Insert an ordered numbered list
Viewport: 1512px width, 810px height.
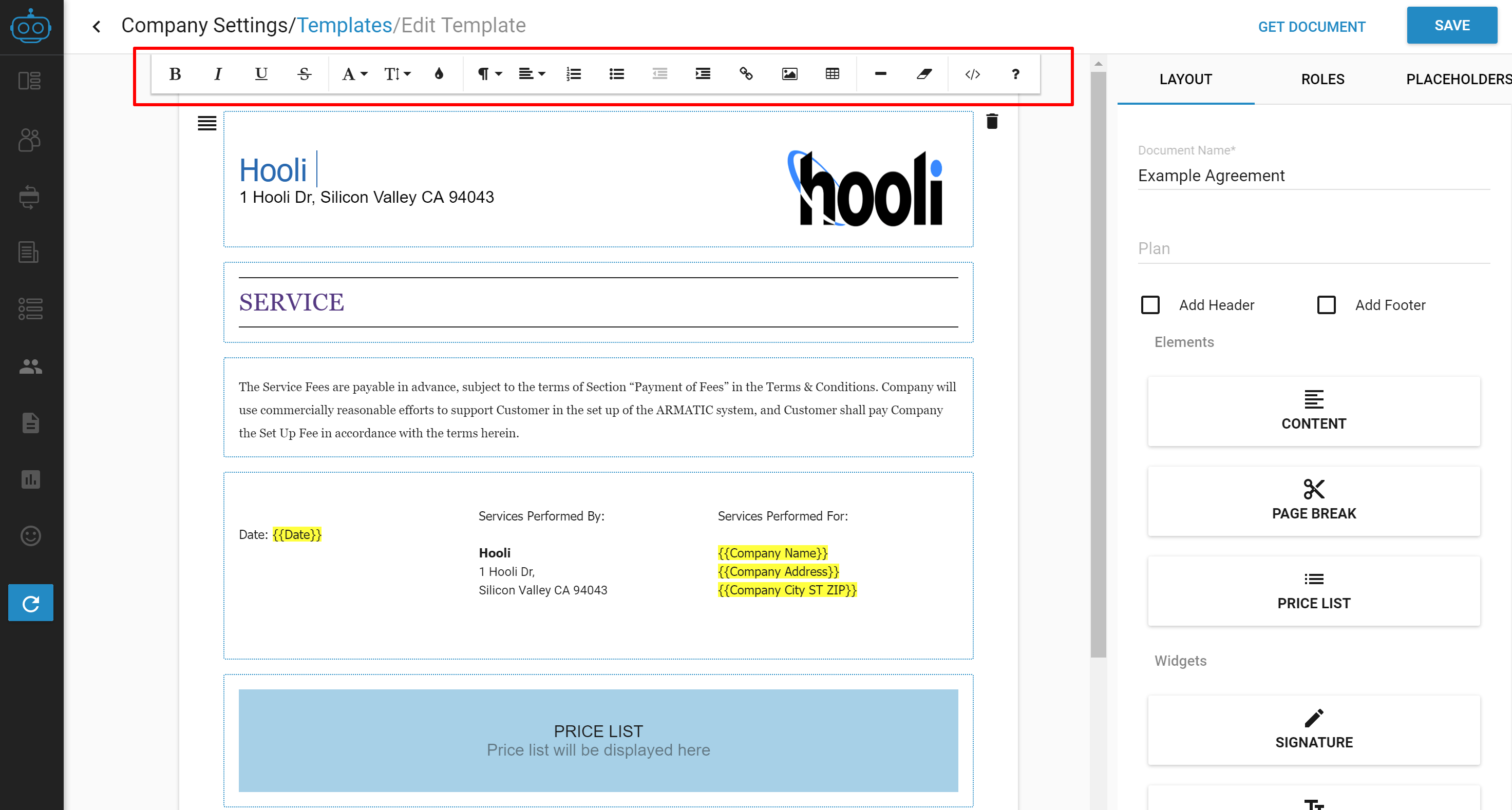pos(574,74)
